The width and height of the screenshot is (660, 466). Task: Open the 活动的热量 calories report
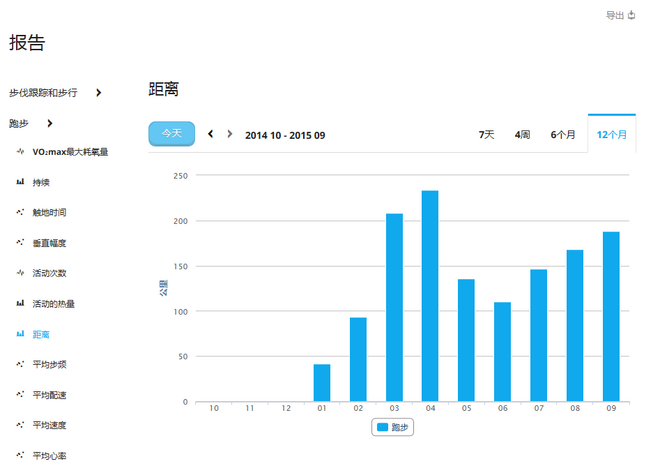(x=53, y=304)
